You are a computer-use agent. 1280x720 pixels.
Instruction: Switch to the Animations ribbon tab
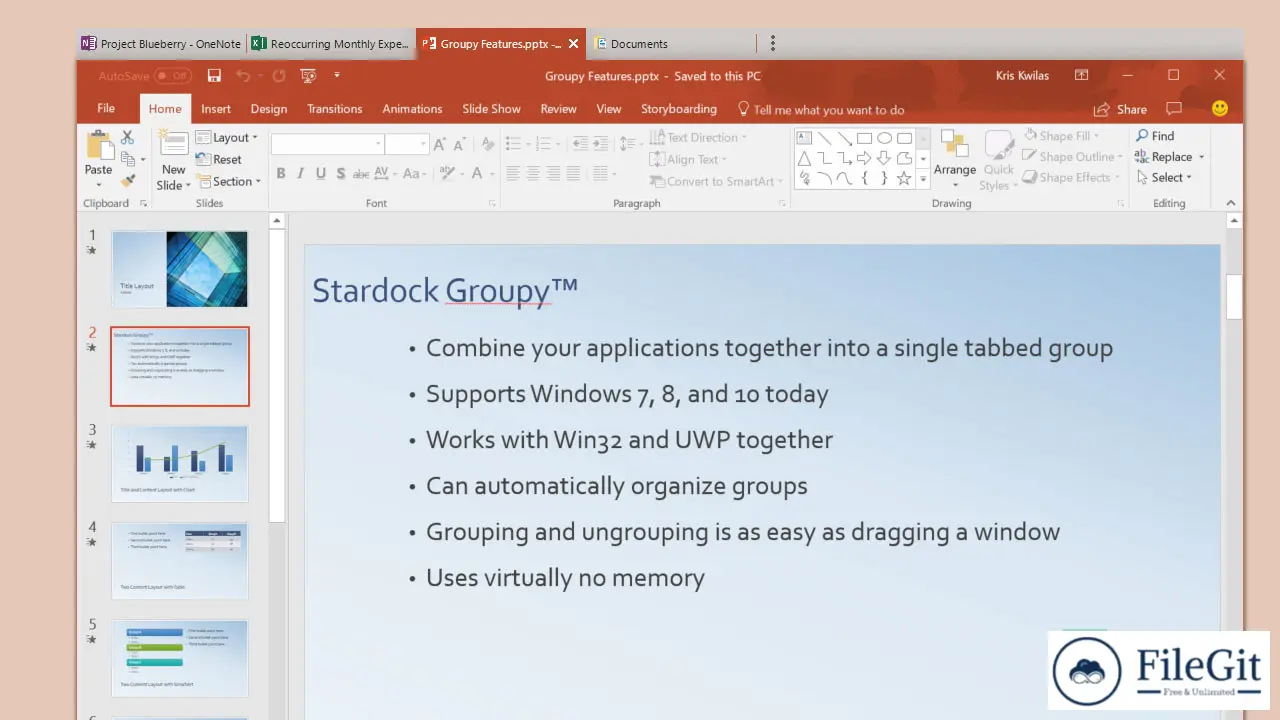pyautogui.click(x=412, y=109)
